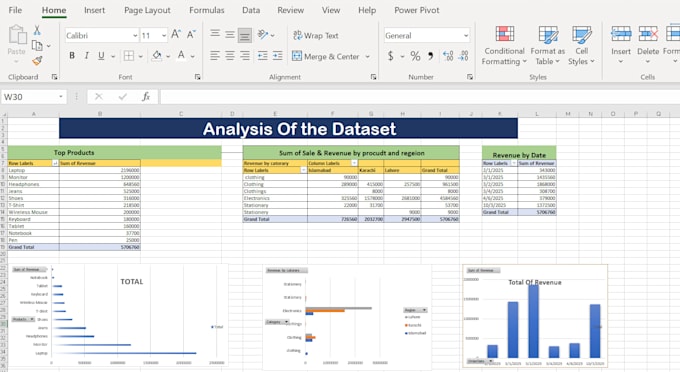This screenshot has width=680, height=372.
Task: Apply cell borders icon
Action: (x=129, y=55)
